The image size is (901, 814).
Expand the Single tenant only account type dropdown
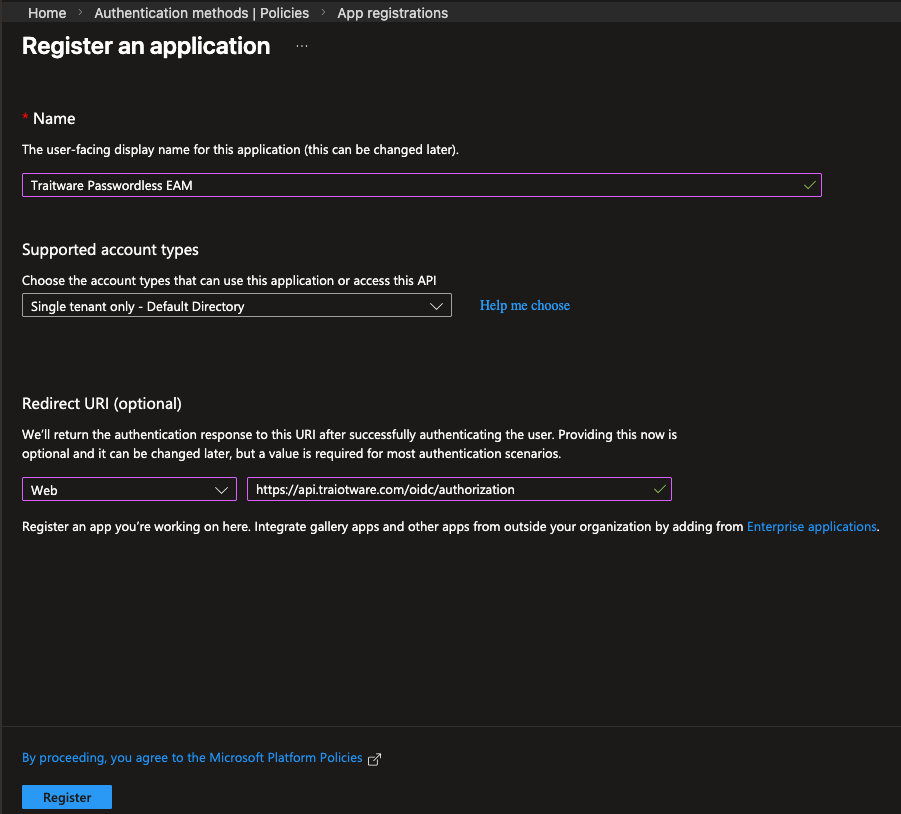tap(236, 306)
